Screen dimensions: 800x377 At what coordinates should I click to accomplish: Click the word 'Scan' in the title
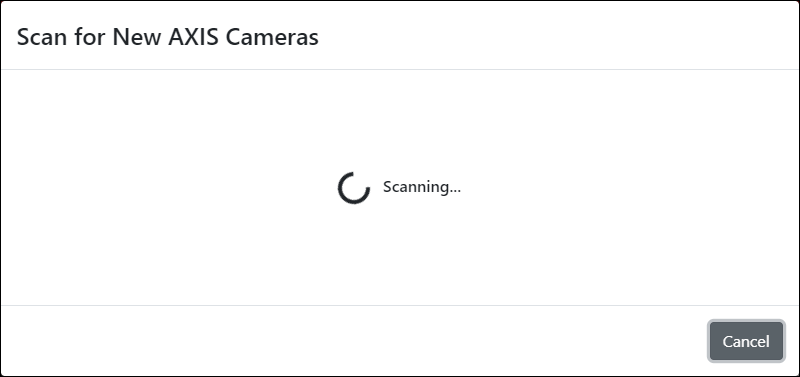(42, 37)
